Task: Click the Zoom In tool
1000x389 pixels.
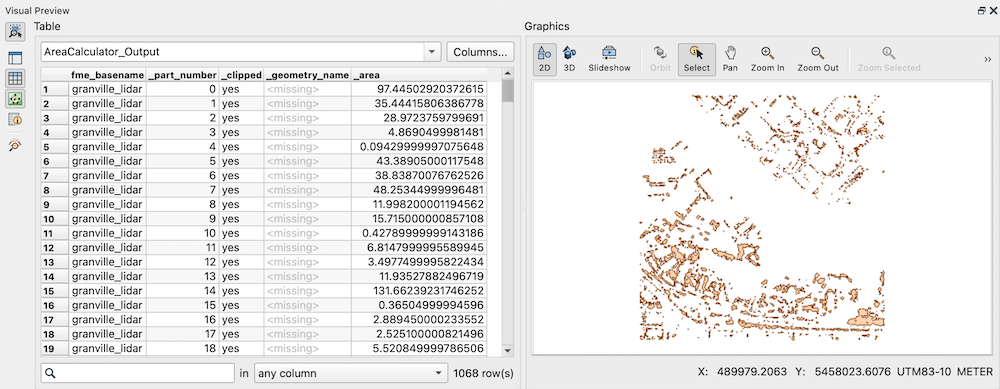Action: [x=767, y=59]
